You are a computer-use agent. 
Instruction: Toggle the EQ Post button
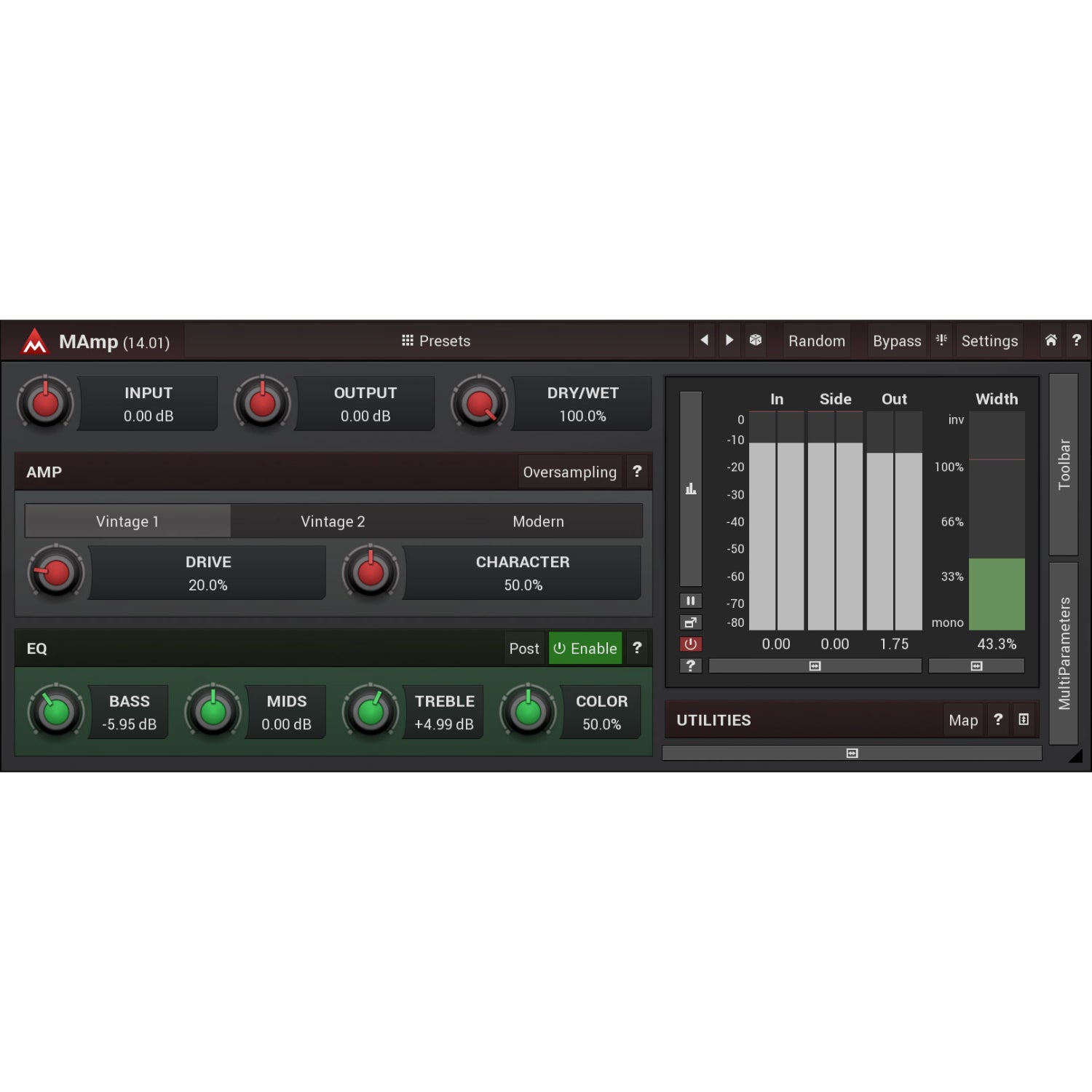[x=524, y=648]
